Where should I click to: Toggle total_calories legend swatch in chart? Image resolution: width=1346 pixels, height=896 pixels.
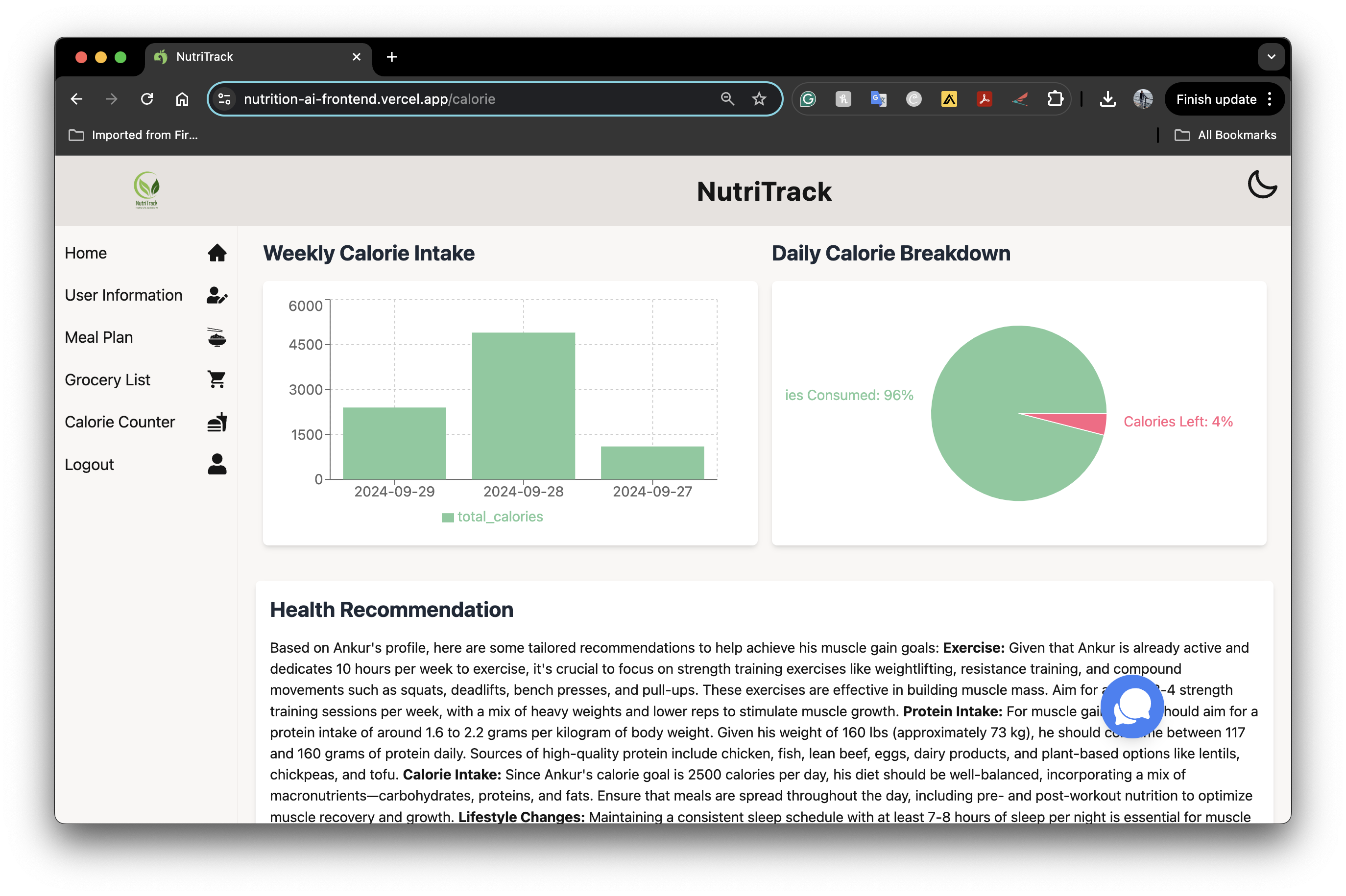pyautogui.click(x=448, y=517)
